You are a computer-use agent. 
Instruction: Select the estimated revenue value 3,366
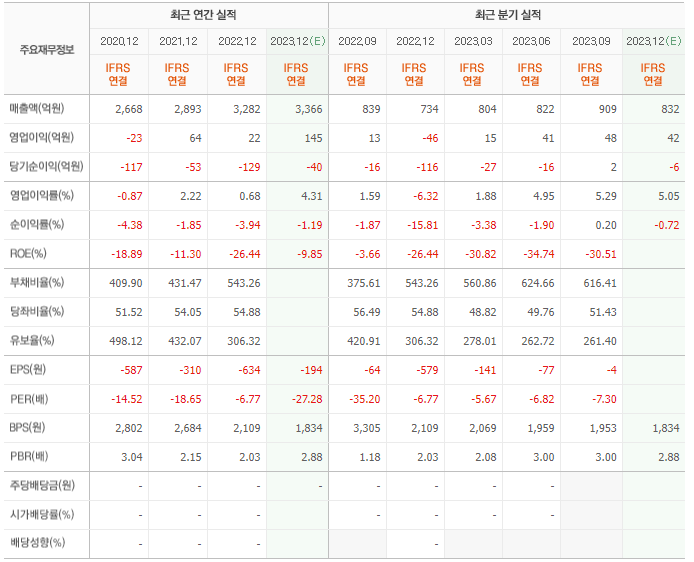point(309,109)
